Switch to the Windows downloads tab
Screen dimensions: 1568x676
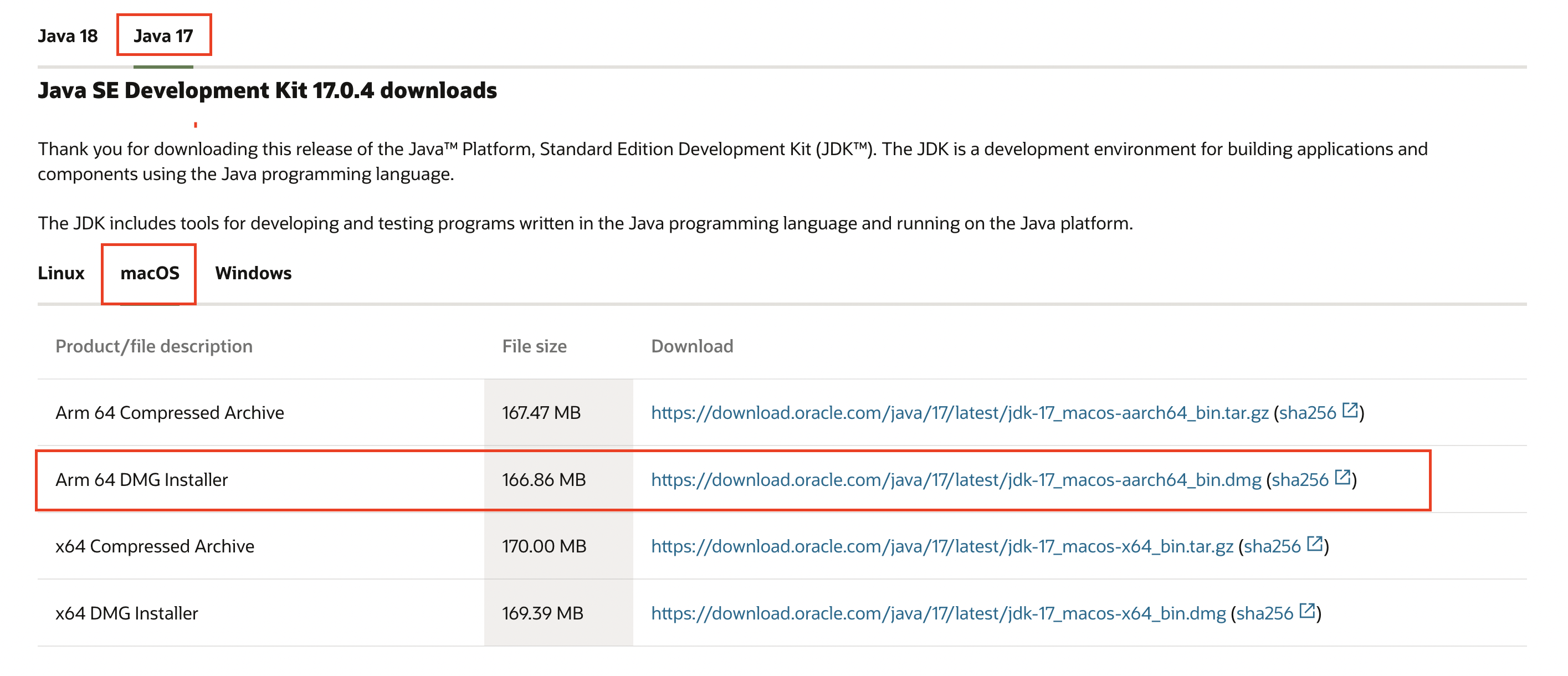[253, 273]
